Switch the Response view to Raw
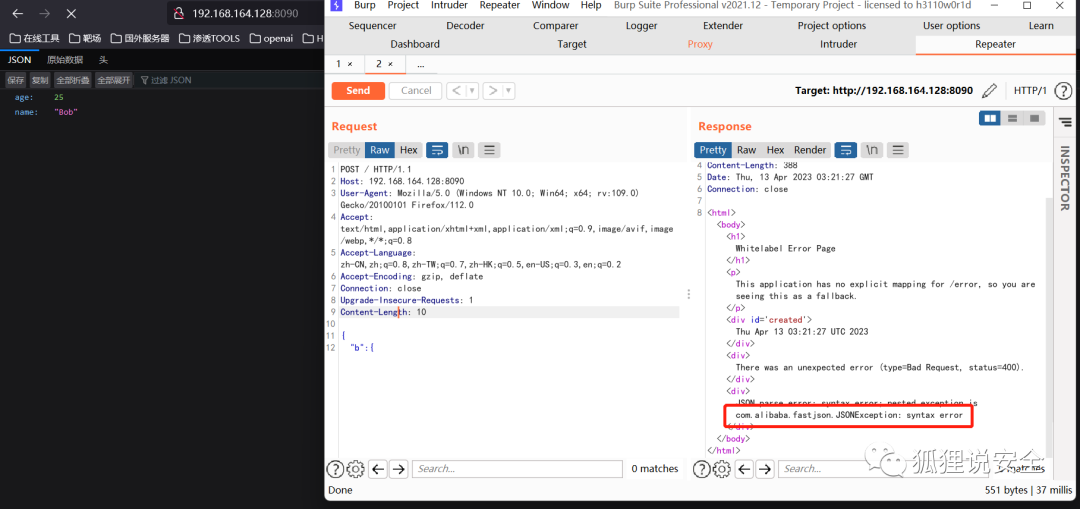Viewport: 1080px width, 509px height. click(x=746, y=150)
